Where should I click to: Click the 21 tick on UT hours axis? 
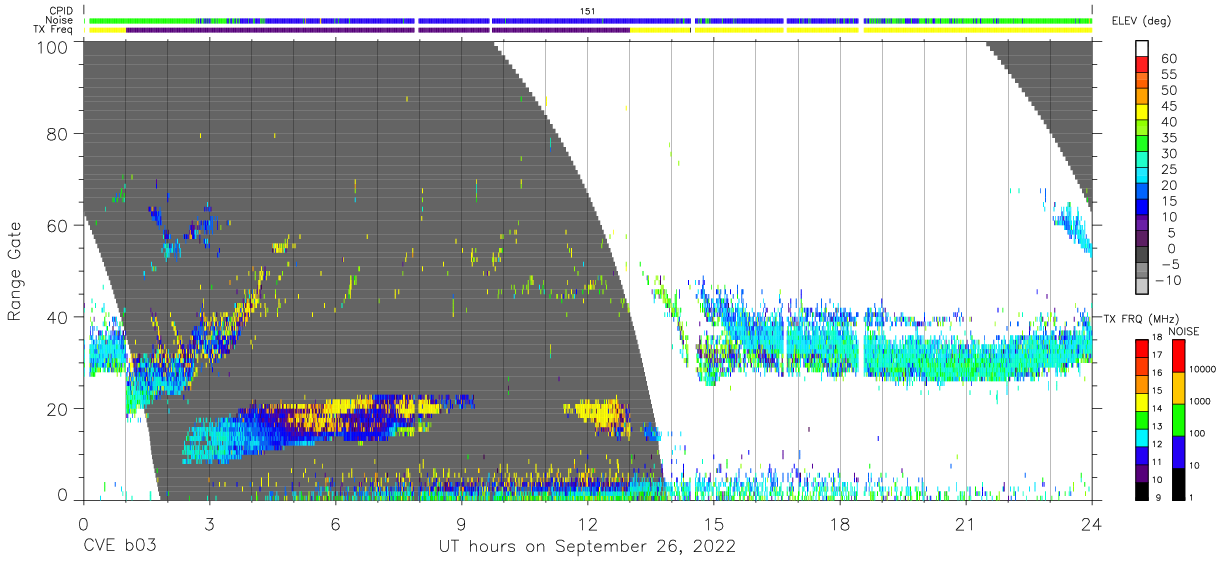click(965, 525)
